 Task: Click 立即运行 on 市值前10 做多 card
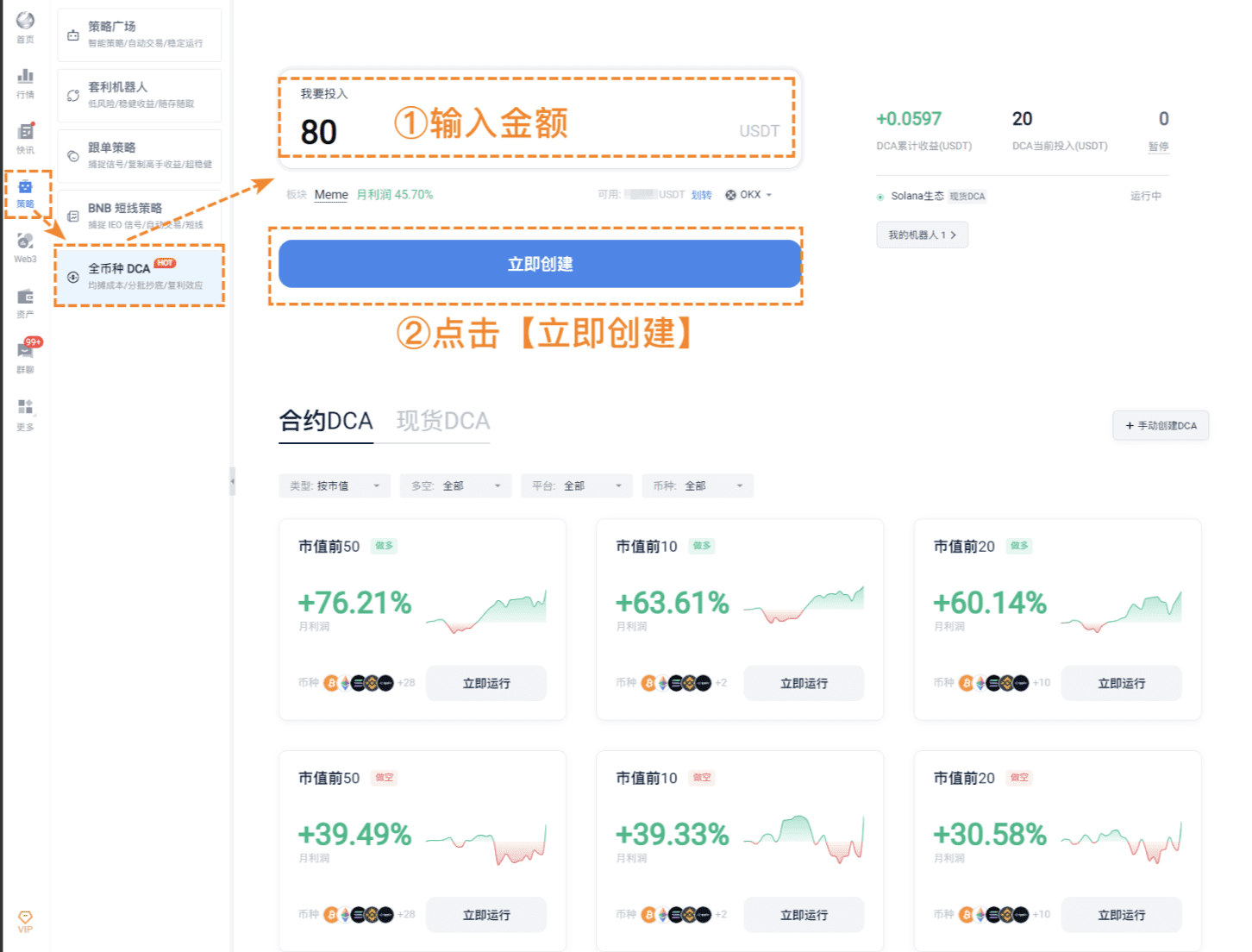click(x=804, y=683)
